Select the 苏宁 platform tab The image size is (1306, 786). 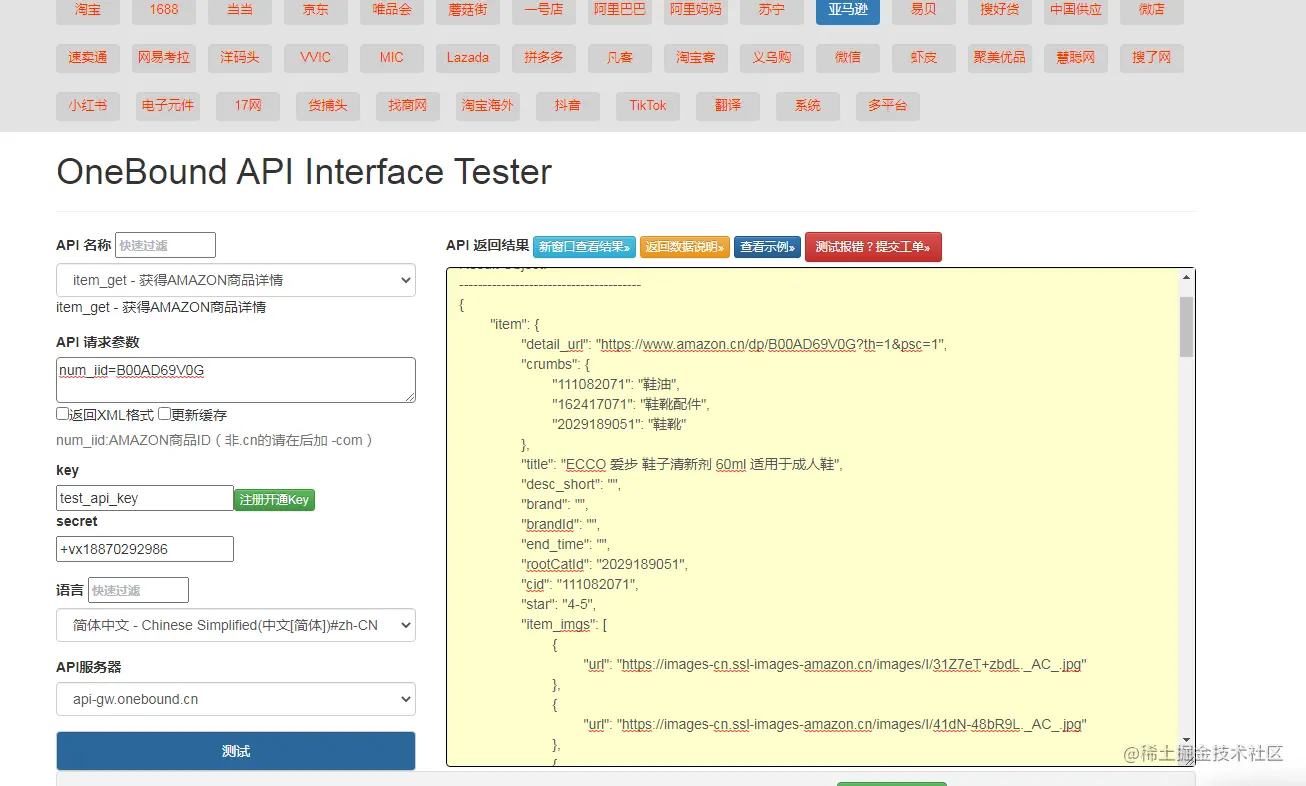pyautogui.click(x=772, y=9)
